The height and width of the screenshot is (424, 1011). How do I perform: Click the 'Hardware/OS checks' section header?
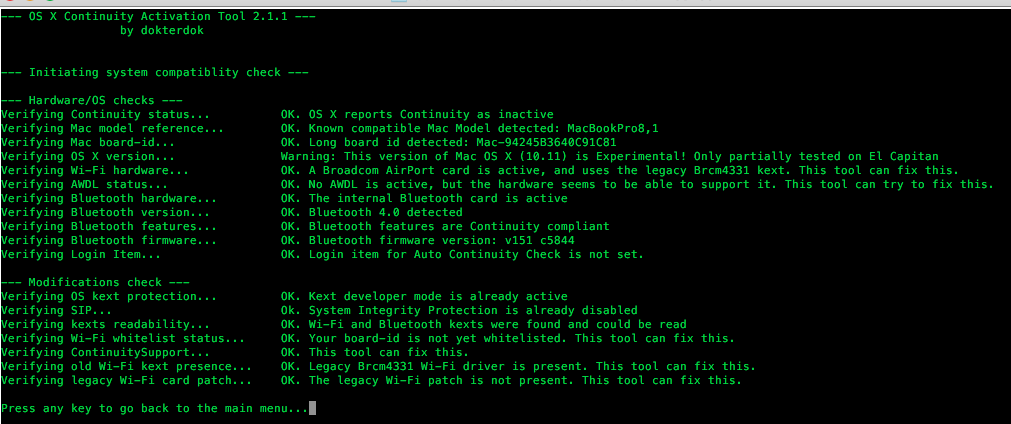tap(92, 100)
